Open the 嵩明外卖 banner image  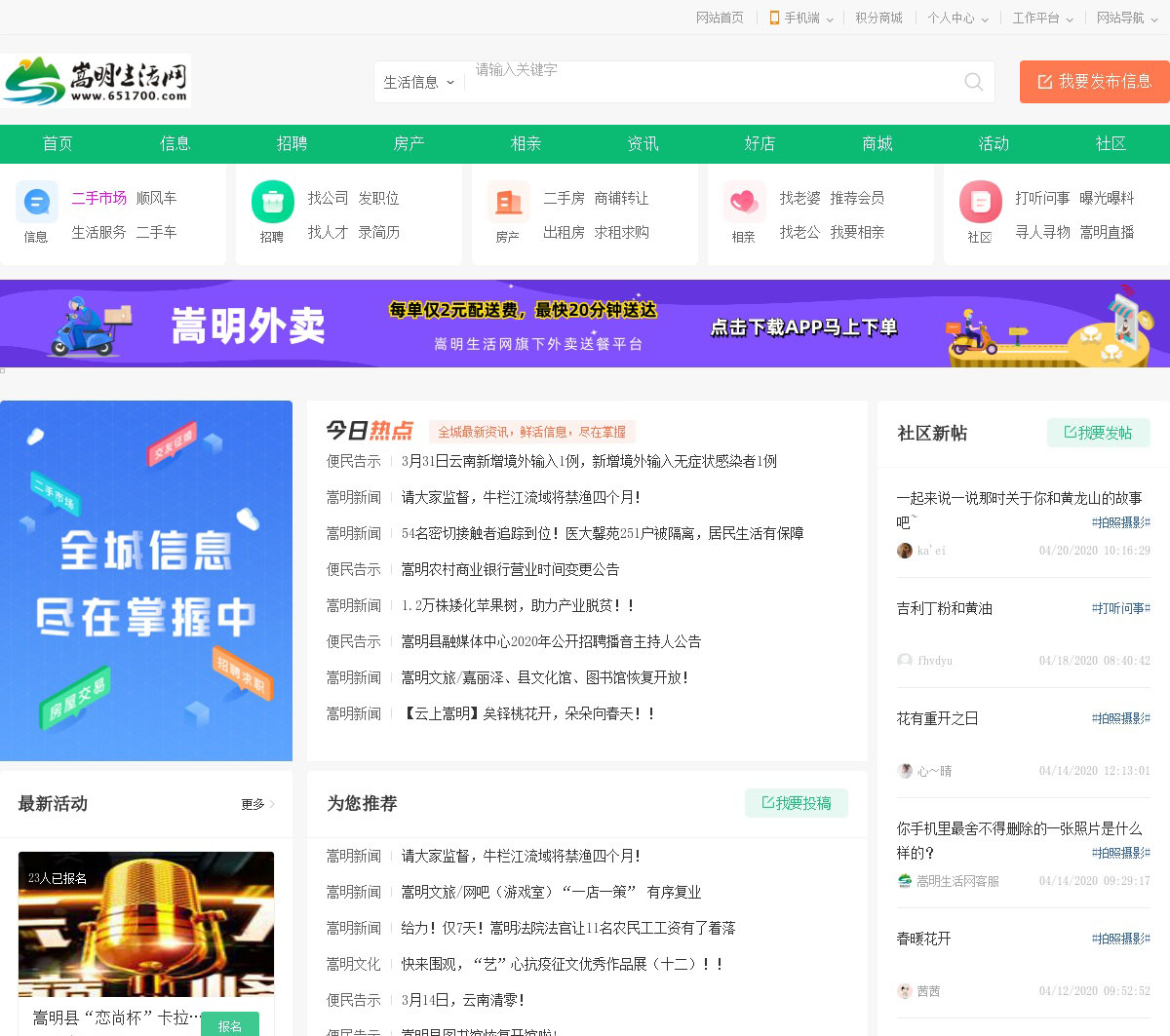(585, 324)
